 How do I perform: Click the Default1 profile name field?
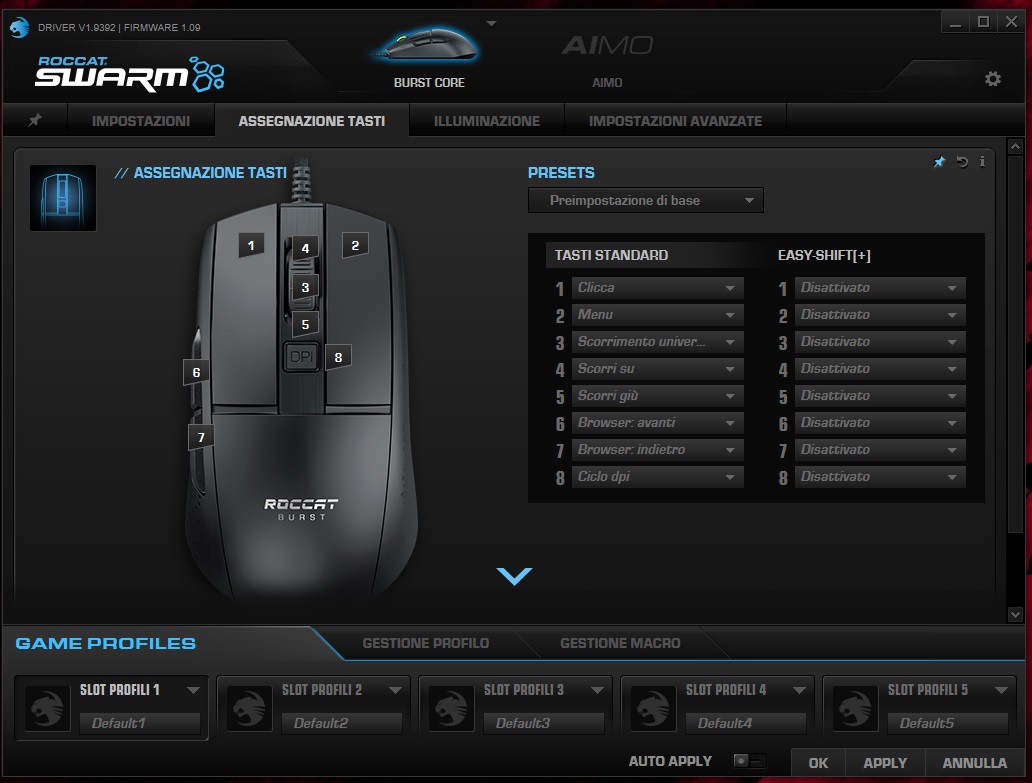tap(140, 723)
